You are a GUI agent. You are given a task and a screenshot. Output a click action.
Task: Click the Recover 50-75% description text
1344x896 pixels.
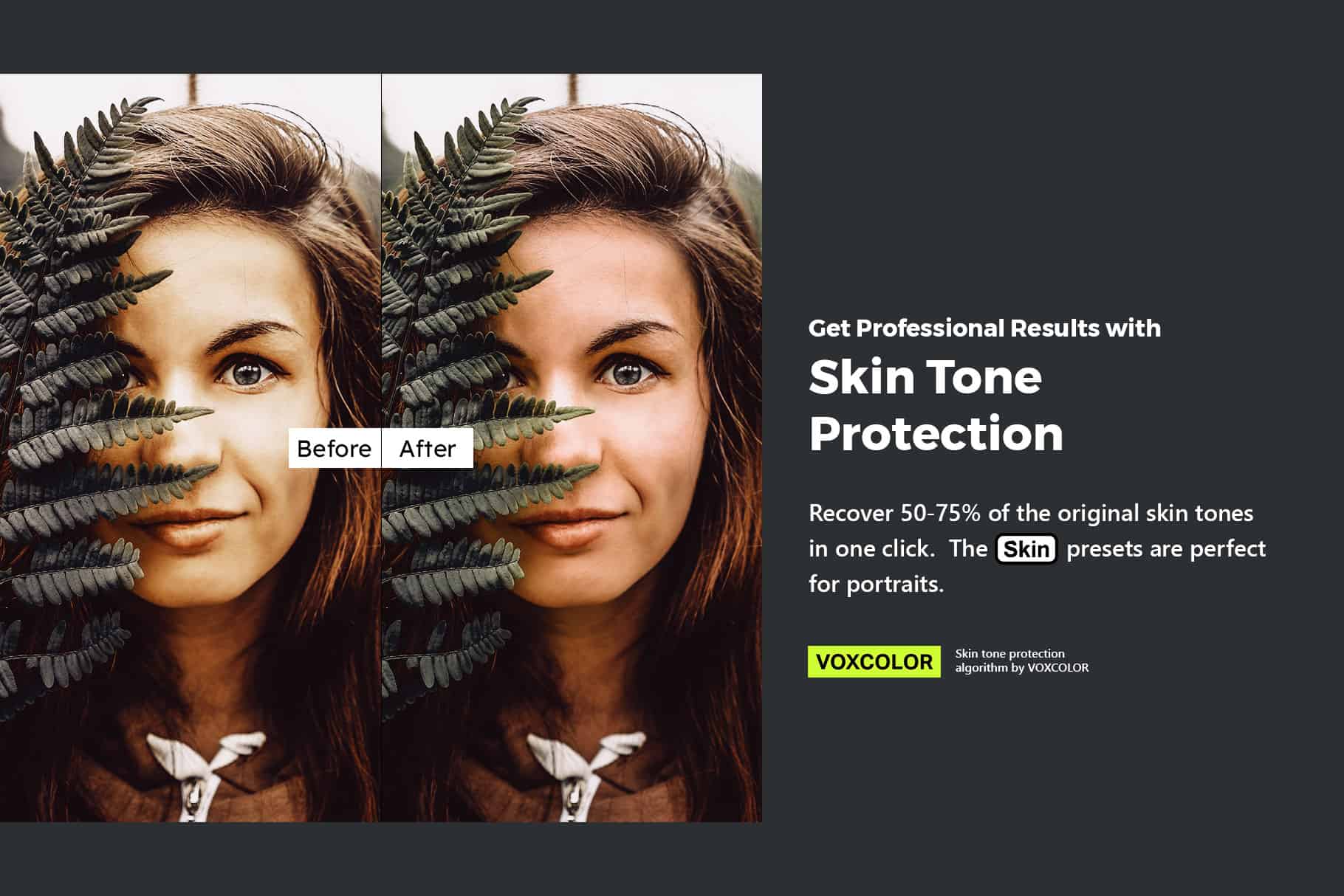[x=1037, y=548]
